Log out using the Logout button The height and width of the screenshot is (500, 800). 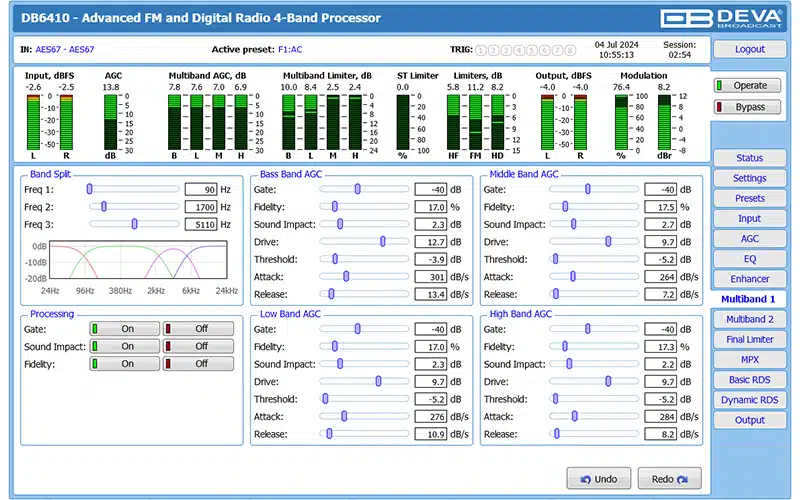[749, 49]
